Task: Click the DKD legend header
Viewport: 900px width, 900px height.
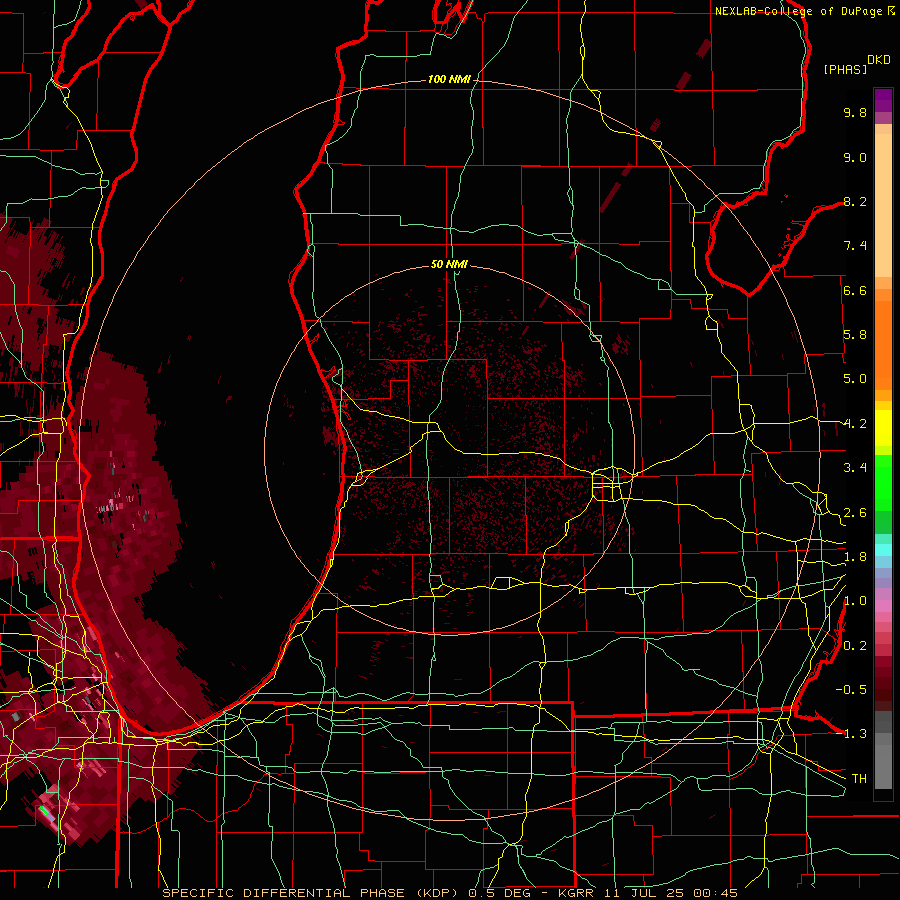Action: (878, 60)
